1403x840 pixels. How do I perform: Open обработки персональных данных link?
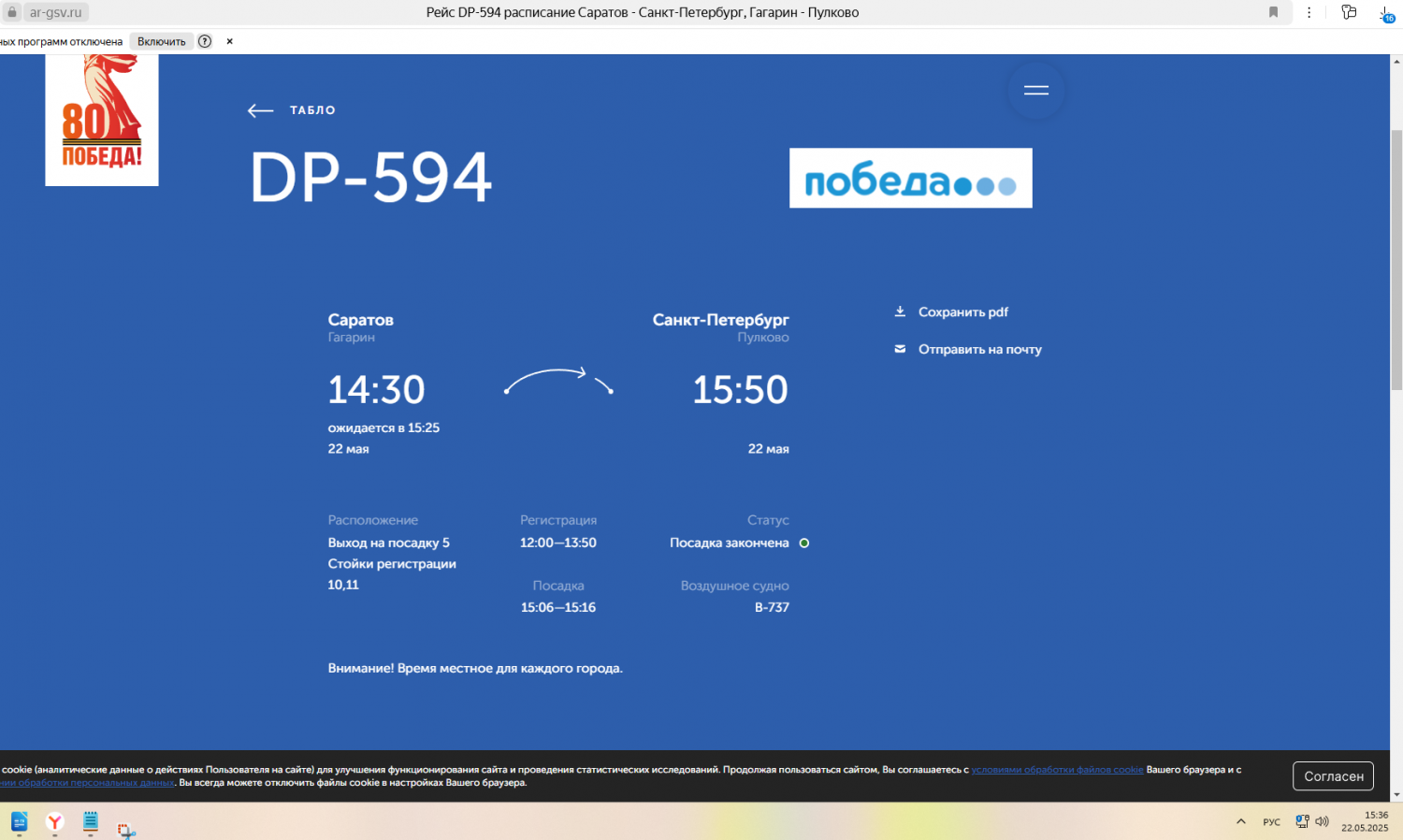point(88,783)
